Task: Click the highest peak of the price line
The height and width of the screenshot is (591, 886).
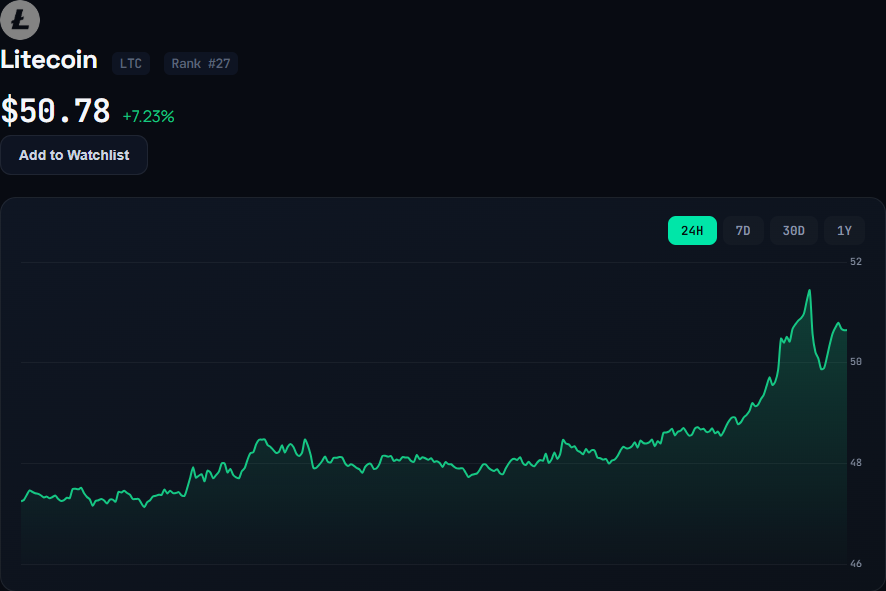Action: [810, 290]
